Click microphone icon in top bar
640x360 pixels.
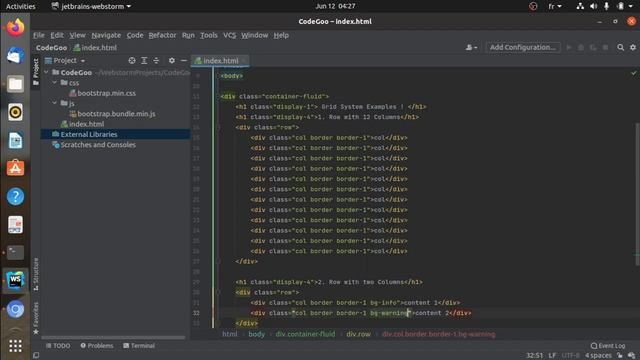pyautogui.click(x=607, y=6)
